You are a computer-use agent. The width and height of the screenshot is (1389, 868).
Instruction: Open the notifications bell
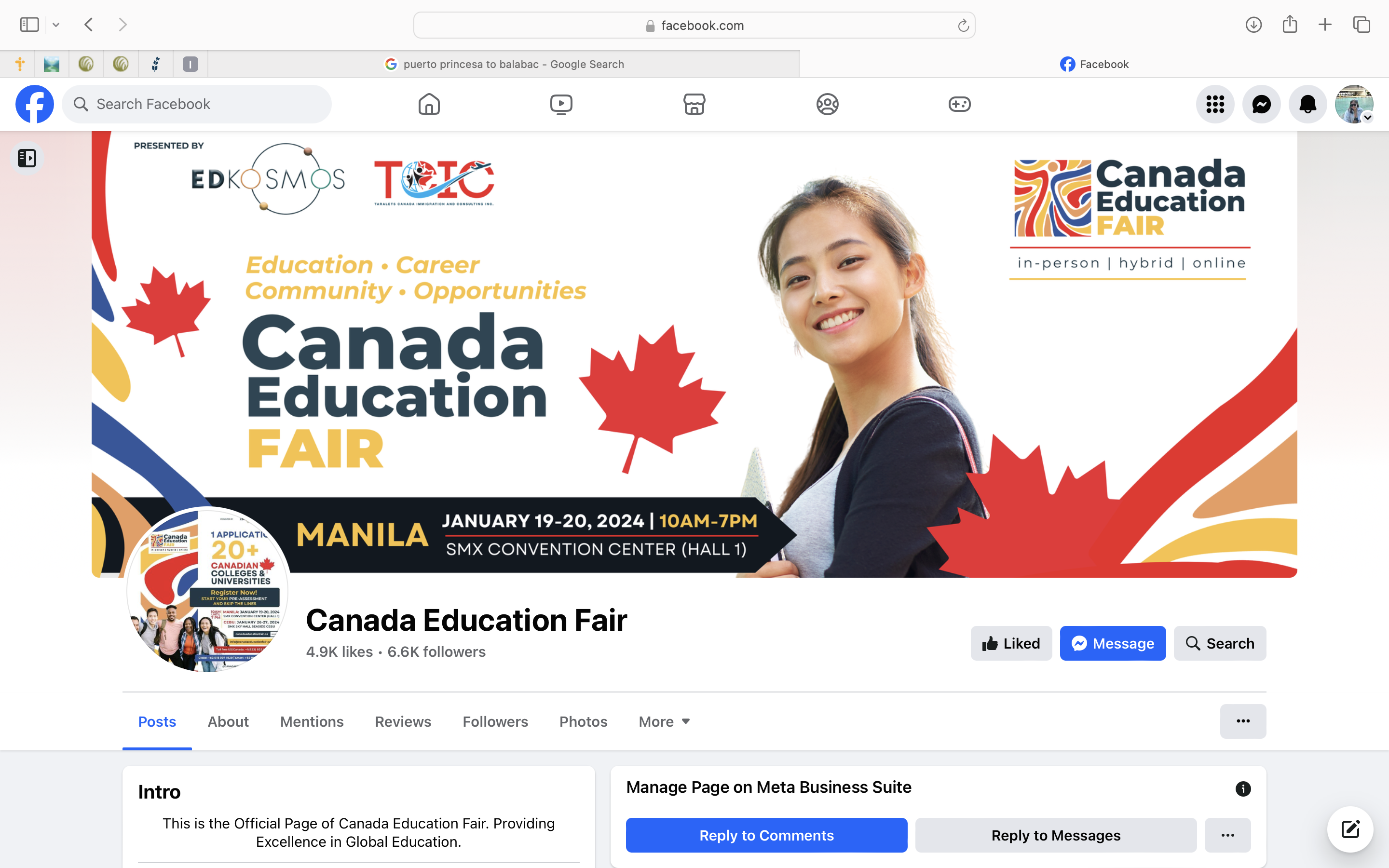coord(1307,105)
